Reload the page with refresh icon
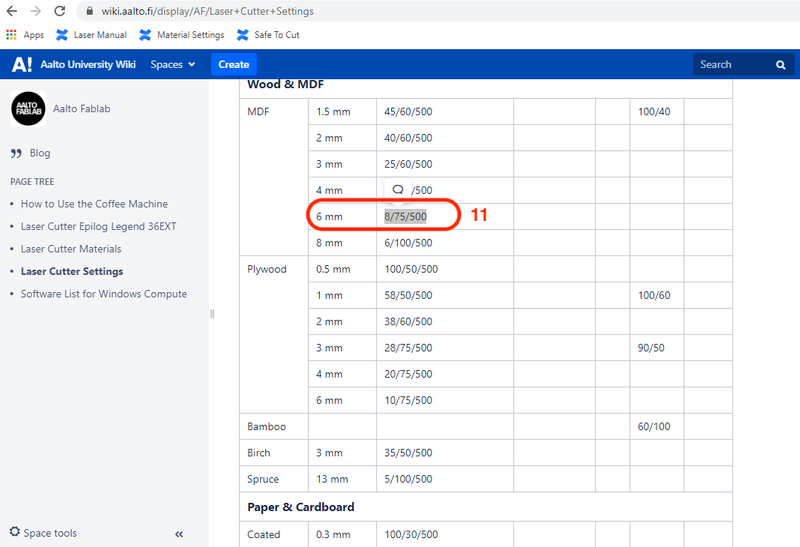This screenshot has width=800, height=547. pyautogui.click(x=60, y=11)
